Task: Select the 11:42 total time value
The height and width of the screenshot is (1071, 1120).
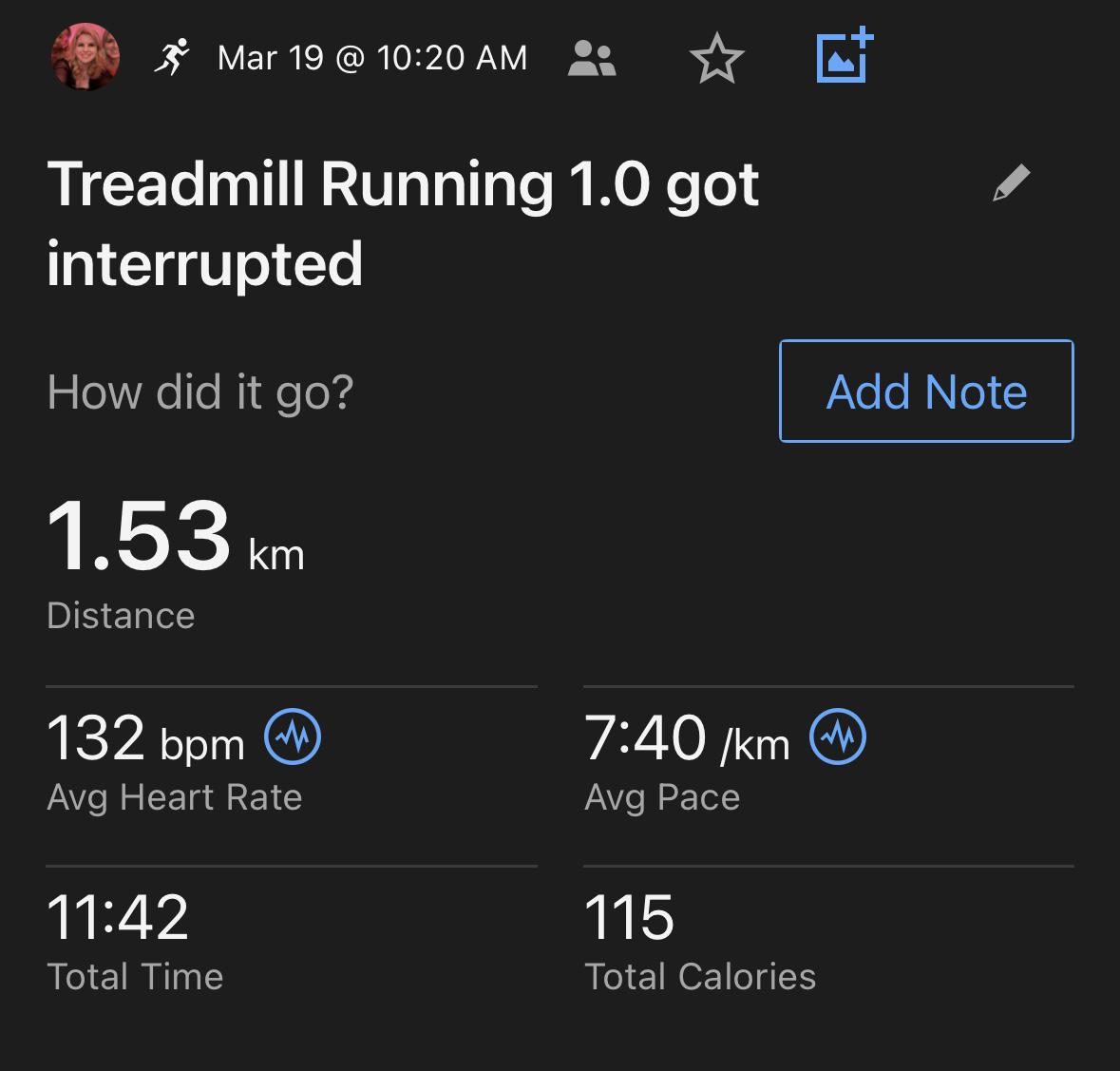Action: click(118, 917)
